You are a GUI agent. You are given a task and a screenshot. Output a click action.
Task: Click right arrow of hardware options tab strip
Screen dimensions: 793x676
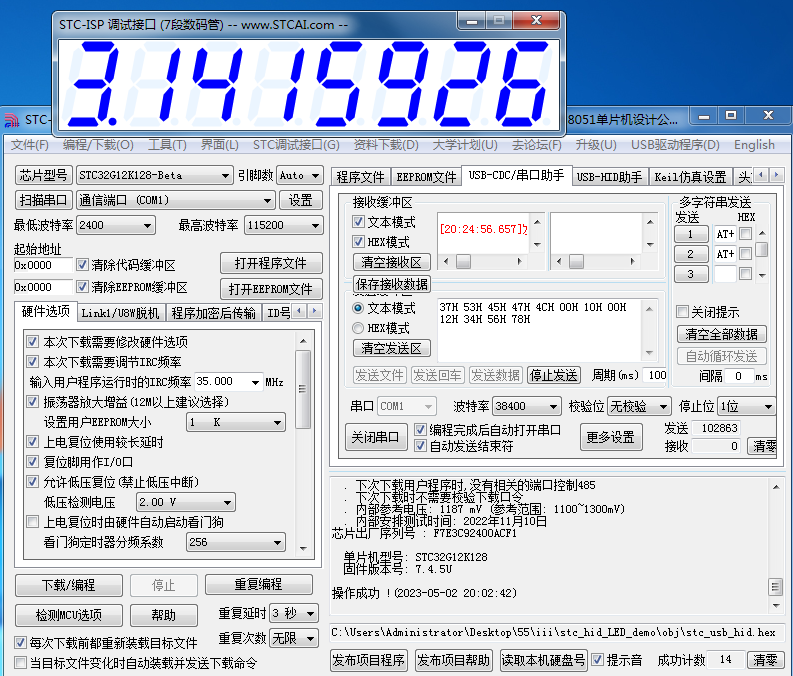coord(315,311)
